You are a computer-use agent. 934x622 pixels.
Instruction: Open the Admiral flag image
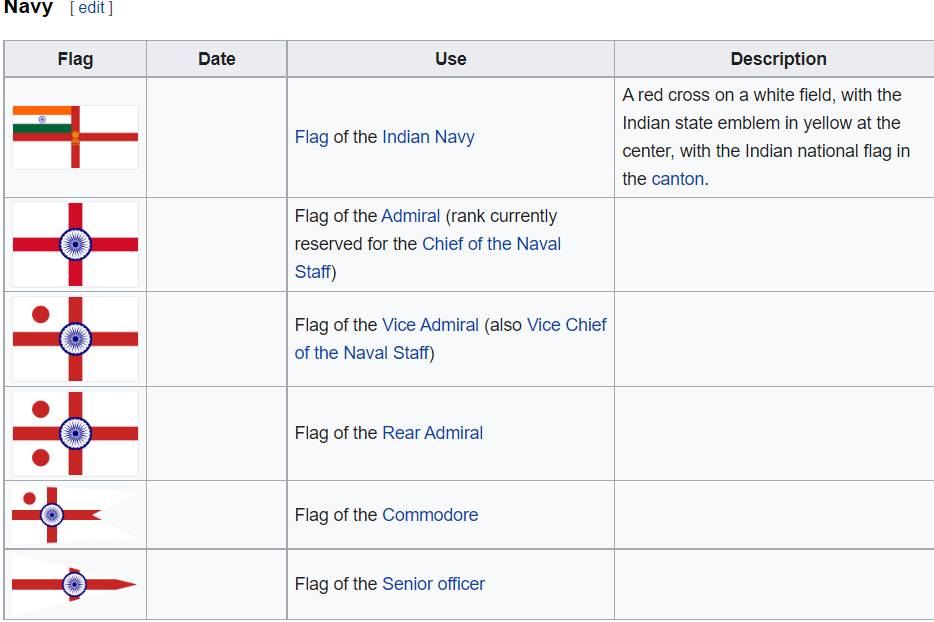tap(75, 244)
